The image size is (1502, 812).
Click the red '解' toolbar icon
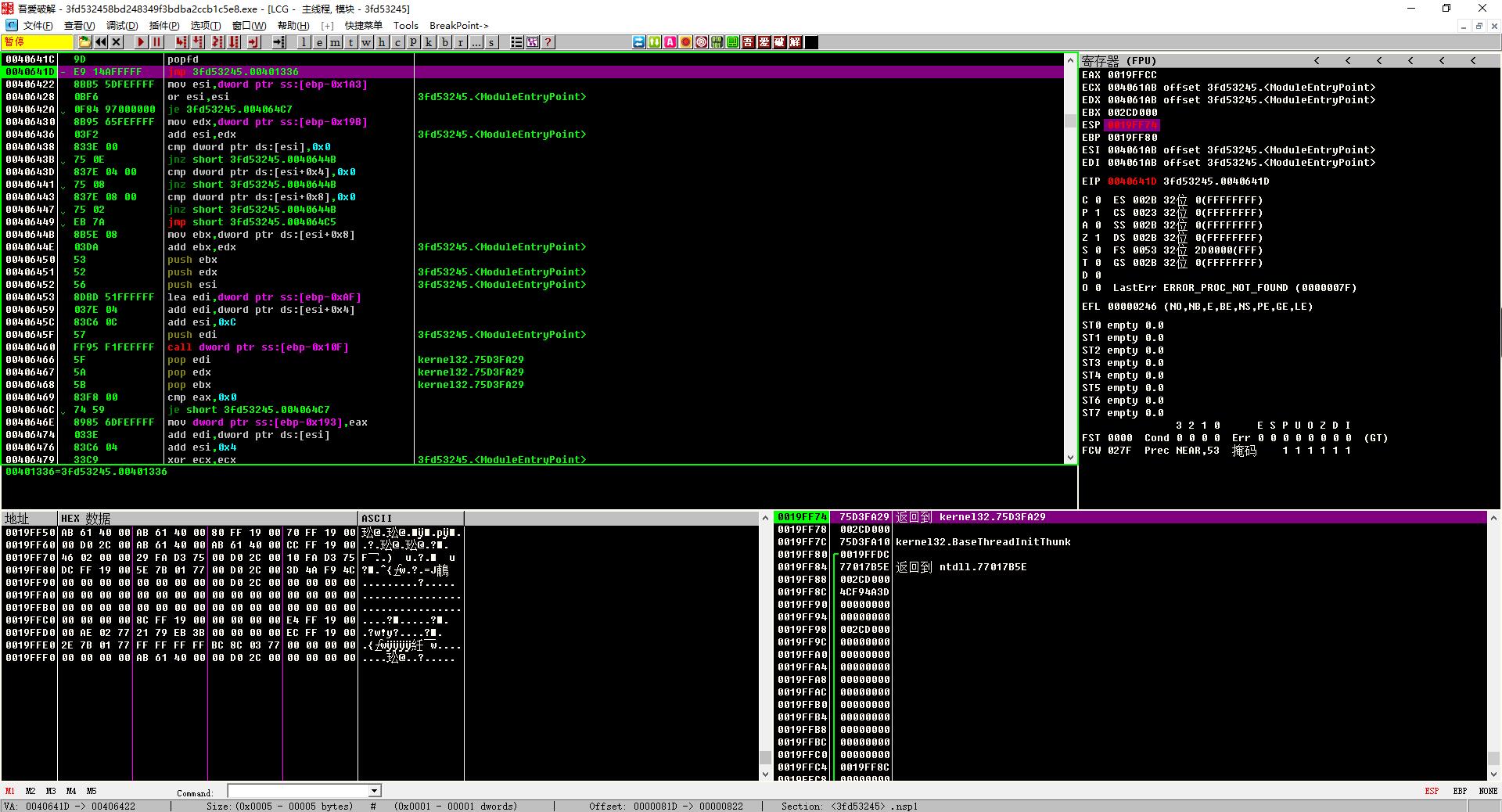(x=795, y=42)
